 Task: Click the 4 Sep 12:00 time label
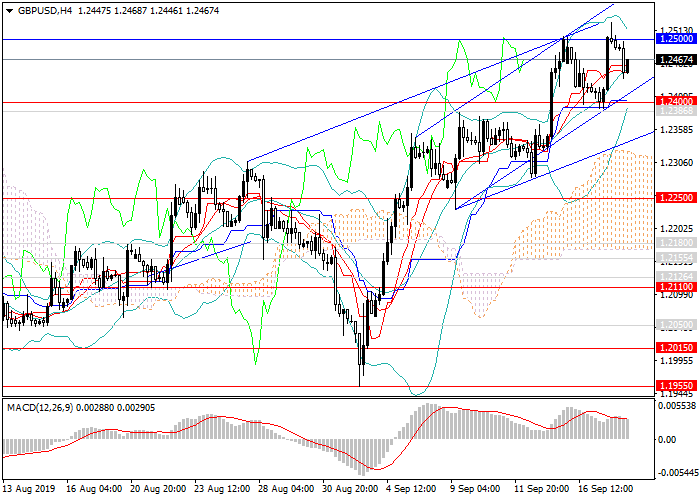[412, 490]
